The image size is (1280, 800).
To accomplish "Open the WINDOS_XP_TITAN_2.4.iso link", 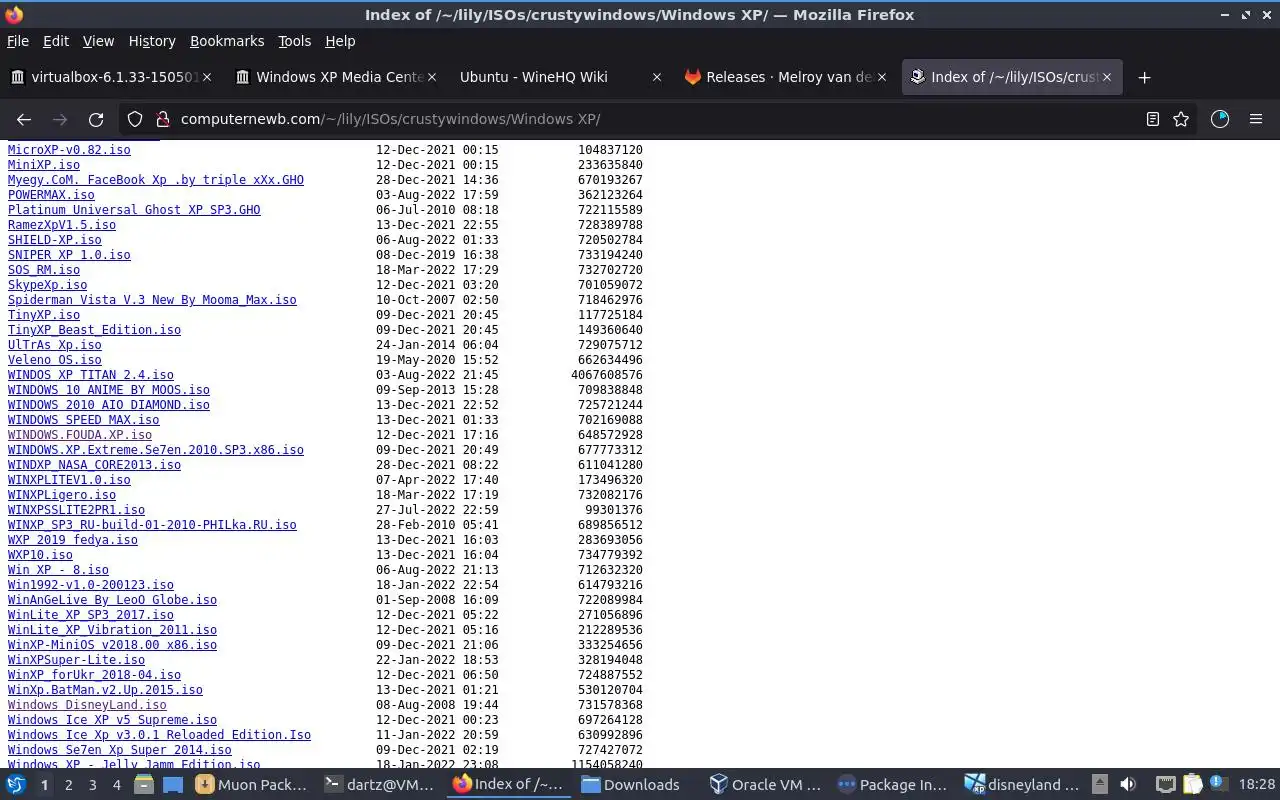I will coord(91,375).
